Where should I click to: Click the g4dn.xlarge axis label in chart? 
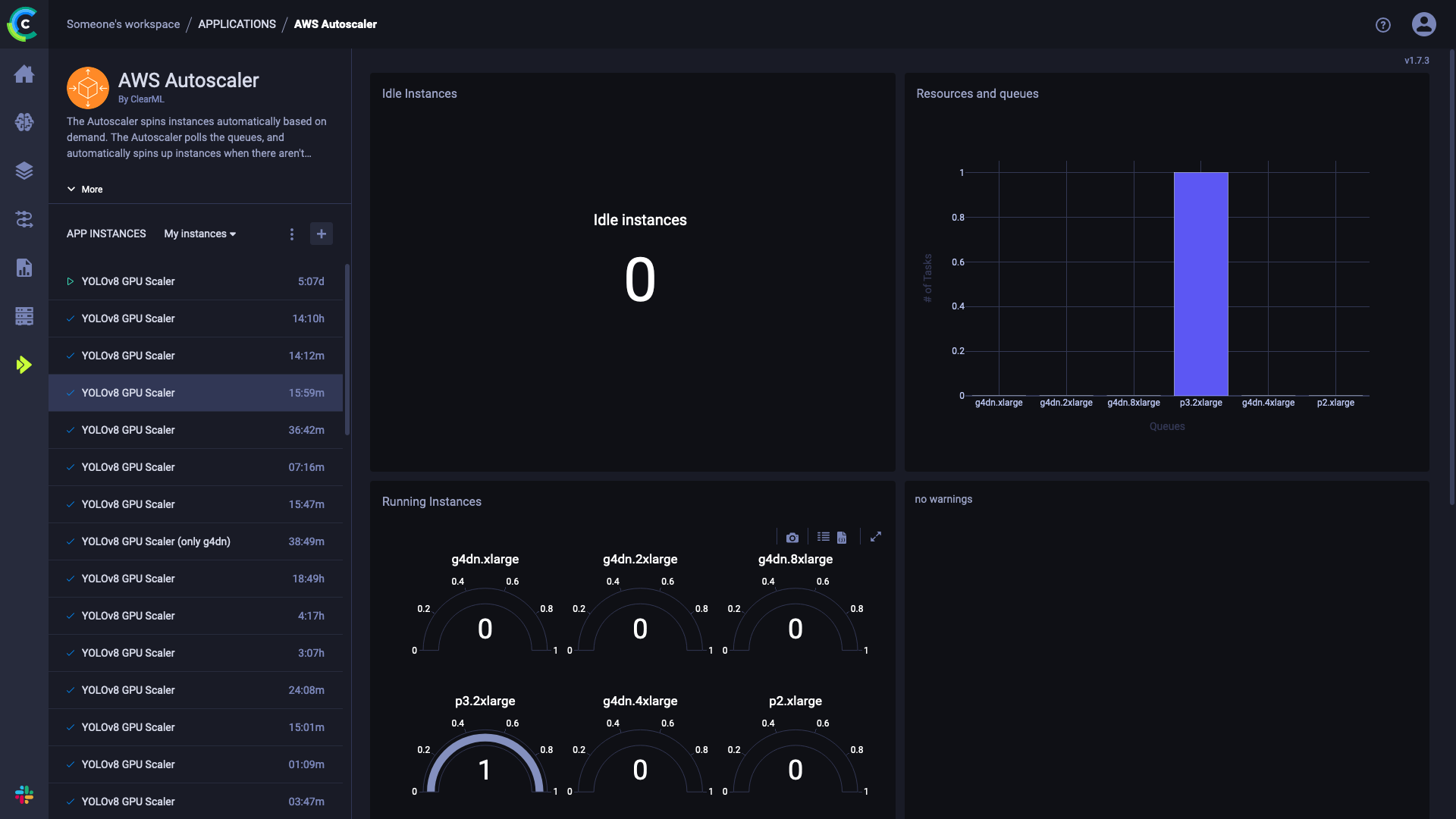[999, 403]
